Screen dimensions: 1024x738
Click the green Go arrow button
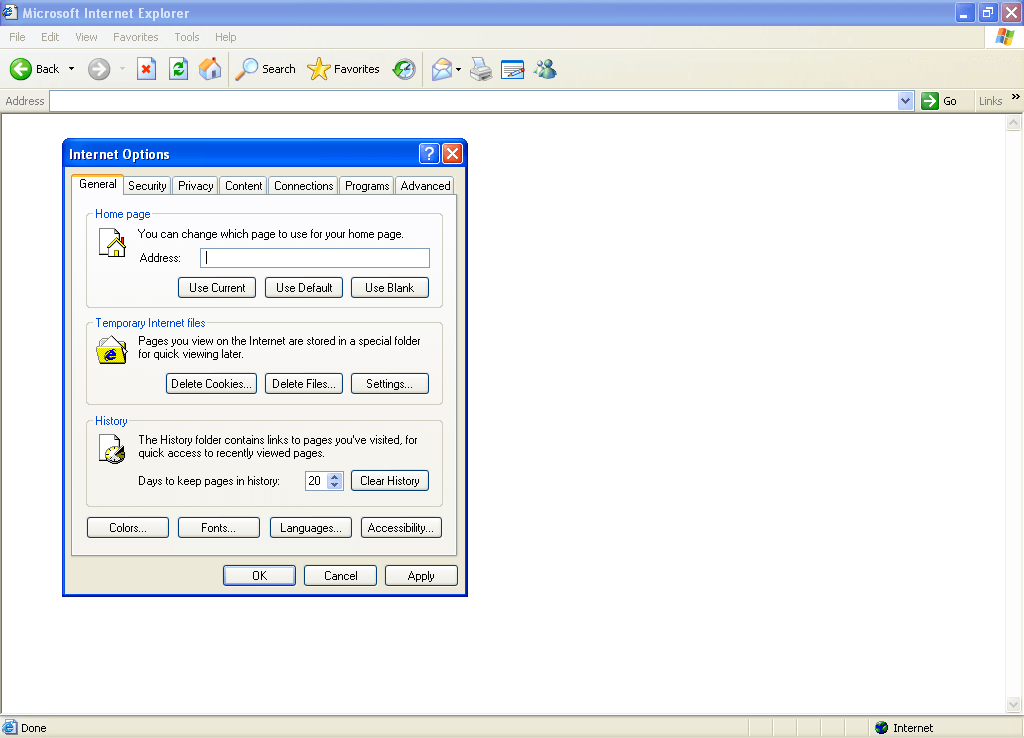click(929, 101)
